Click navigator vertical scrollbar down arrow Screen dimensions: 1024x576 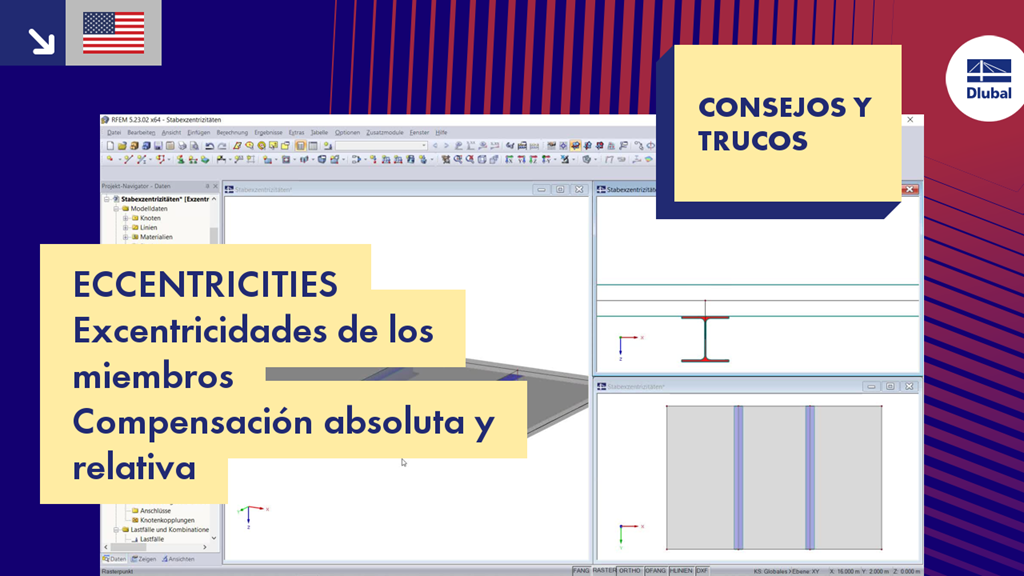tap(214, 539)
